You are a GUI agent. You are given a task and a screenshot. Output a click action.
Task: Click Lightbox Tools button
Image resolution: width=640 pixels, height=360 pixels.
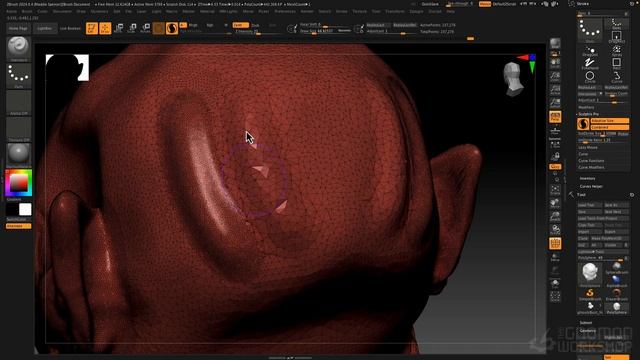pyautogui.click(x=603, y=251)
